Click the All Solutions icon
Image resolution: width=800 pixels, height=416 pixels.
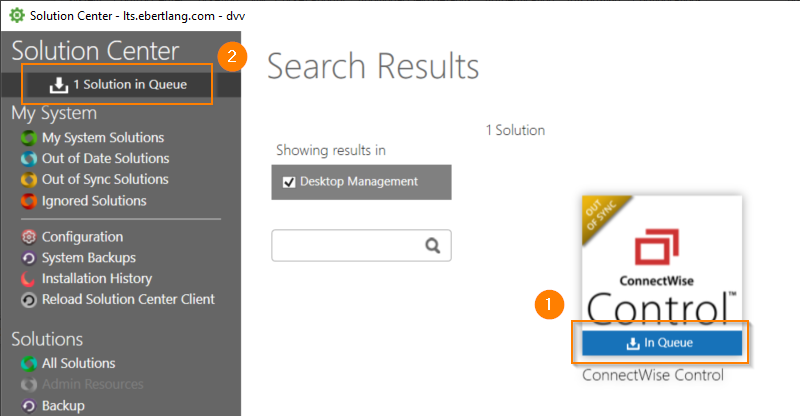[x=28, y=364]
